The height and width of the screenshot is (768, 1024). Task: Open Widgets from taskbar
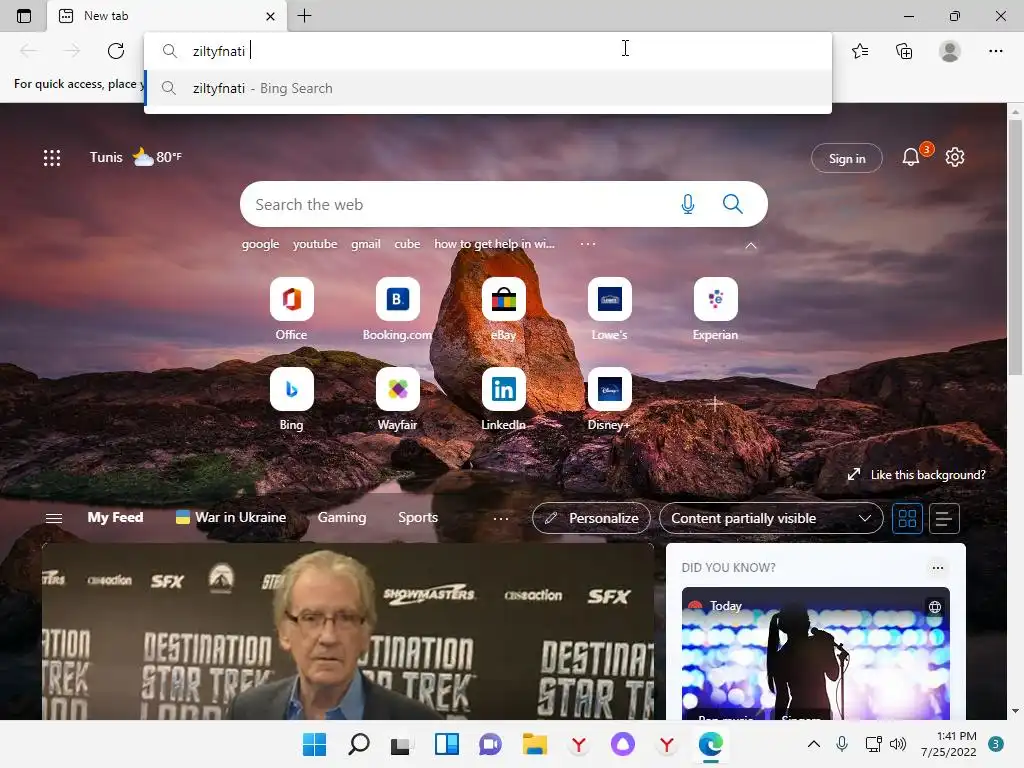click(447, 744)
